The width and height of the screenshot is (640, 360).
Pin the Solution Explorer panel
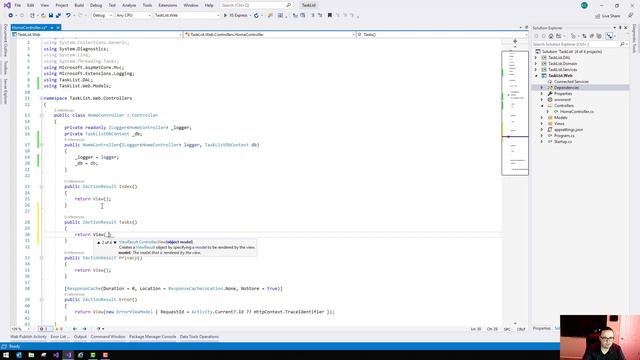620,28
